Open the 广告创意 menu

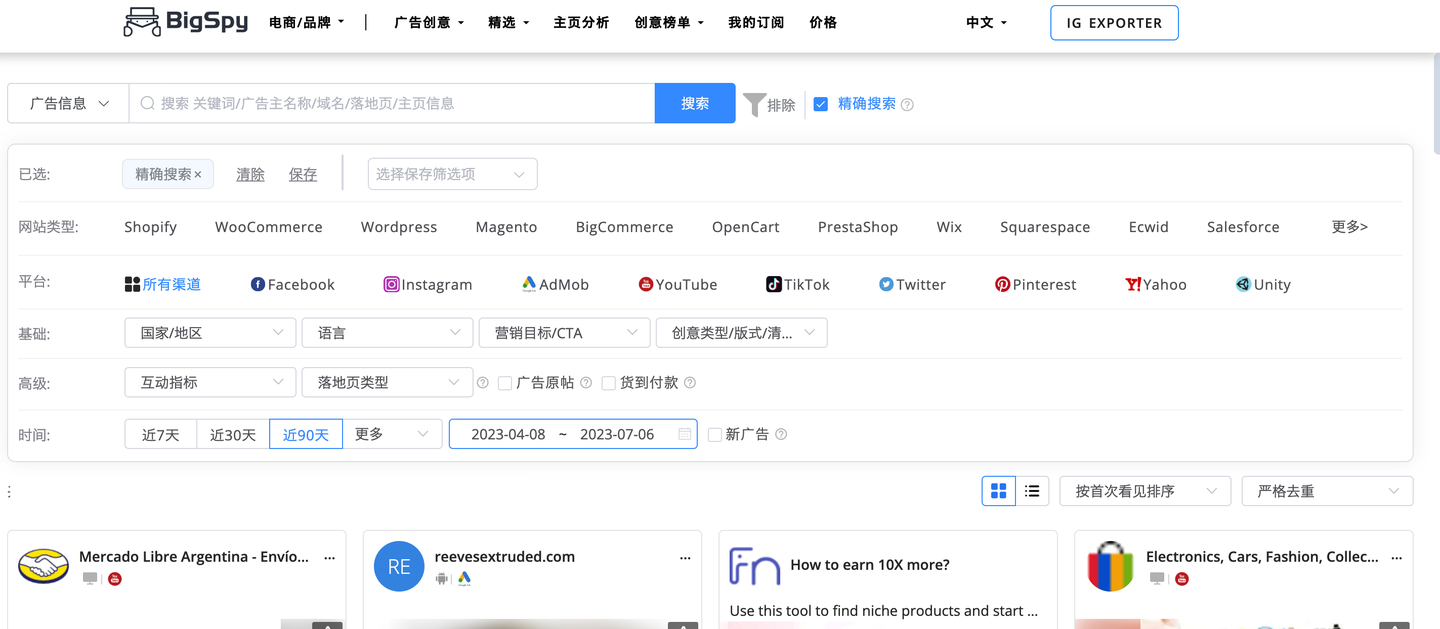point(429,22)
